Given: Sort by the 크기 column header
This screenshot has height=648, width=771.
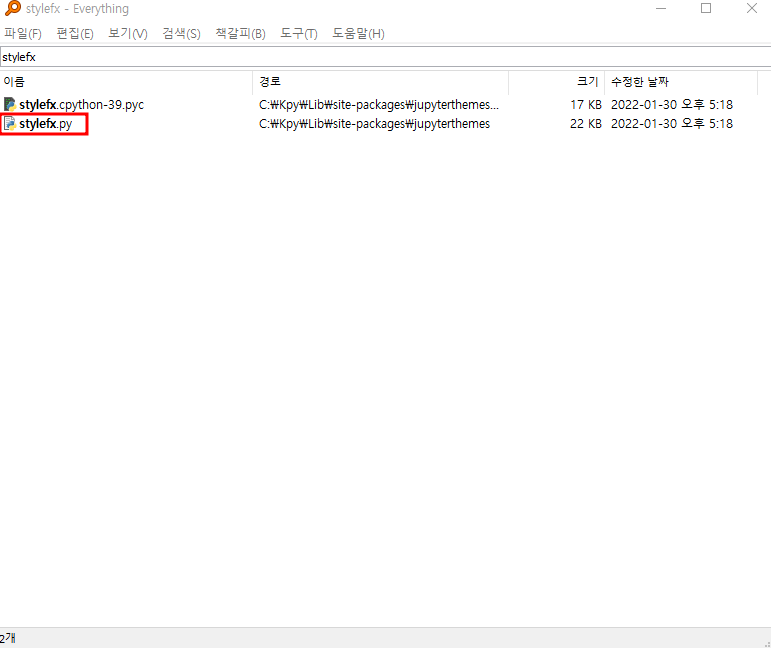Looking at the screenshot, I should point(557,82).
